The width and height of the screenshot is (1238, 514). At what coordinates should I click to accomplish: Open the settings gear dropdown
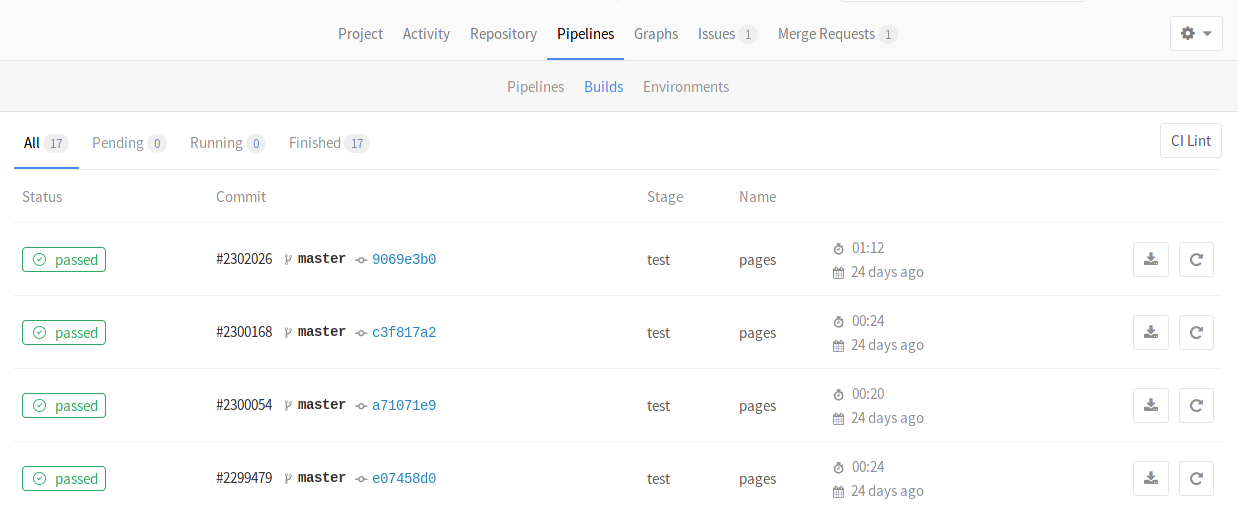tap(1196, 33)
